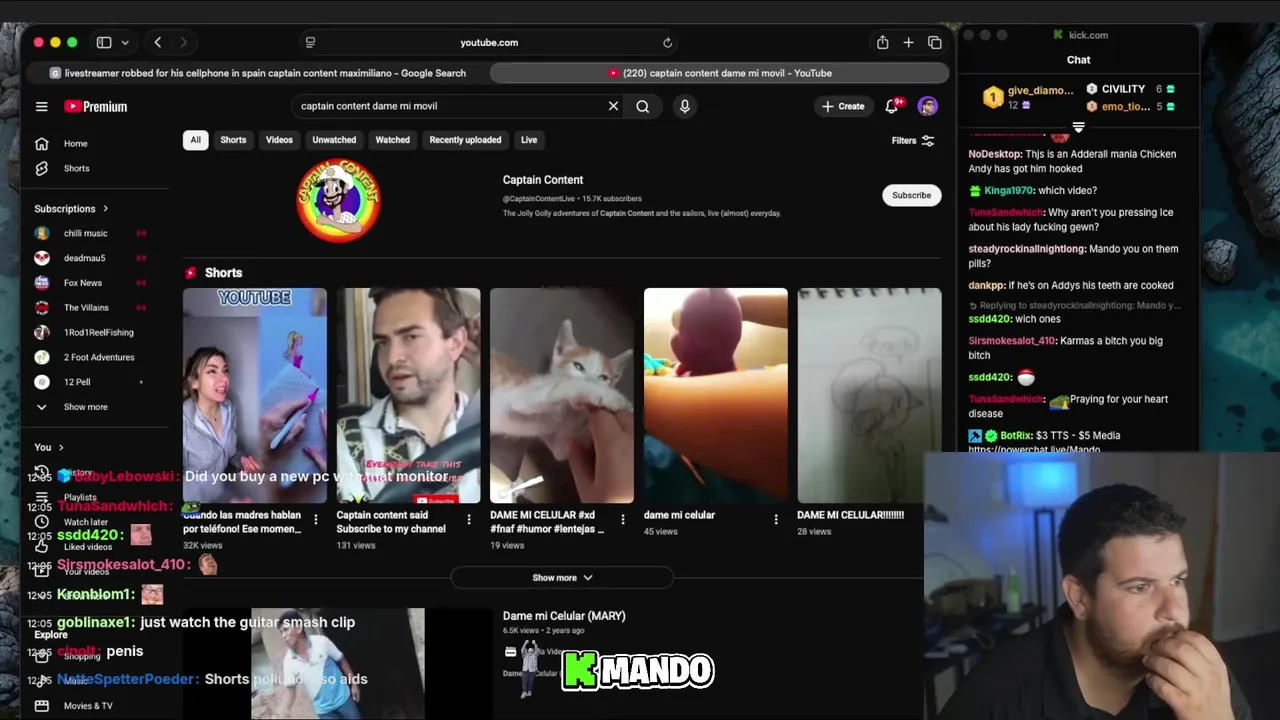This screenshot has height=720, width=1280.
Task: Subscribe to Captain Content channel
Action: tap(911, 195)
